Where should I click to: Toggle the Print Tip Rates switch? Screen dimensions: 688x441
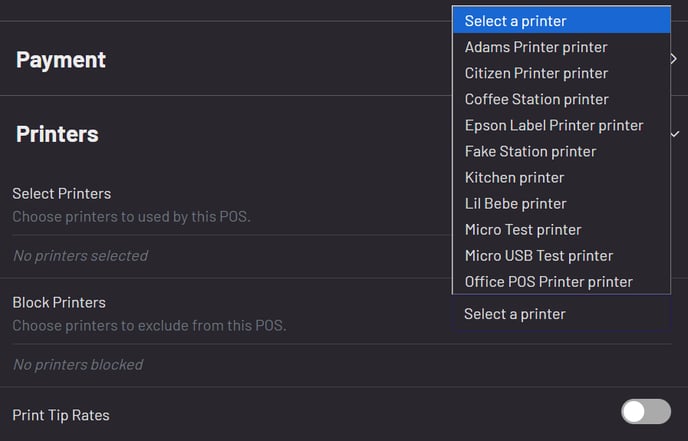click(646, 411)
